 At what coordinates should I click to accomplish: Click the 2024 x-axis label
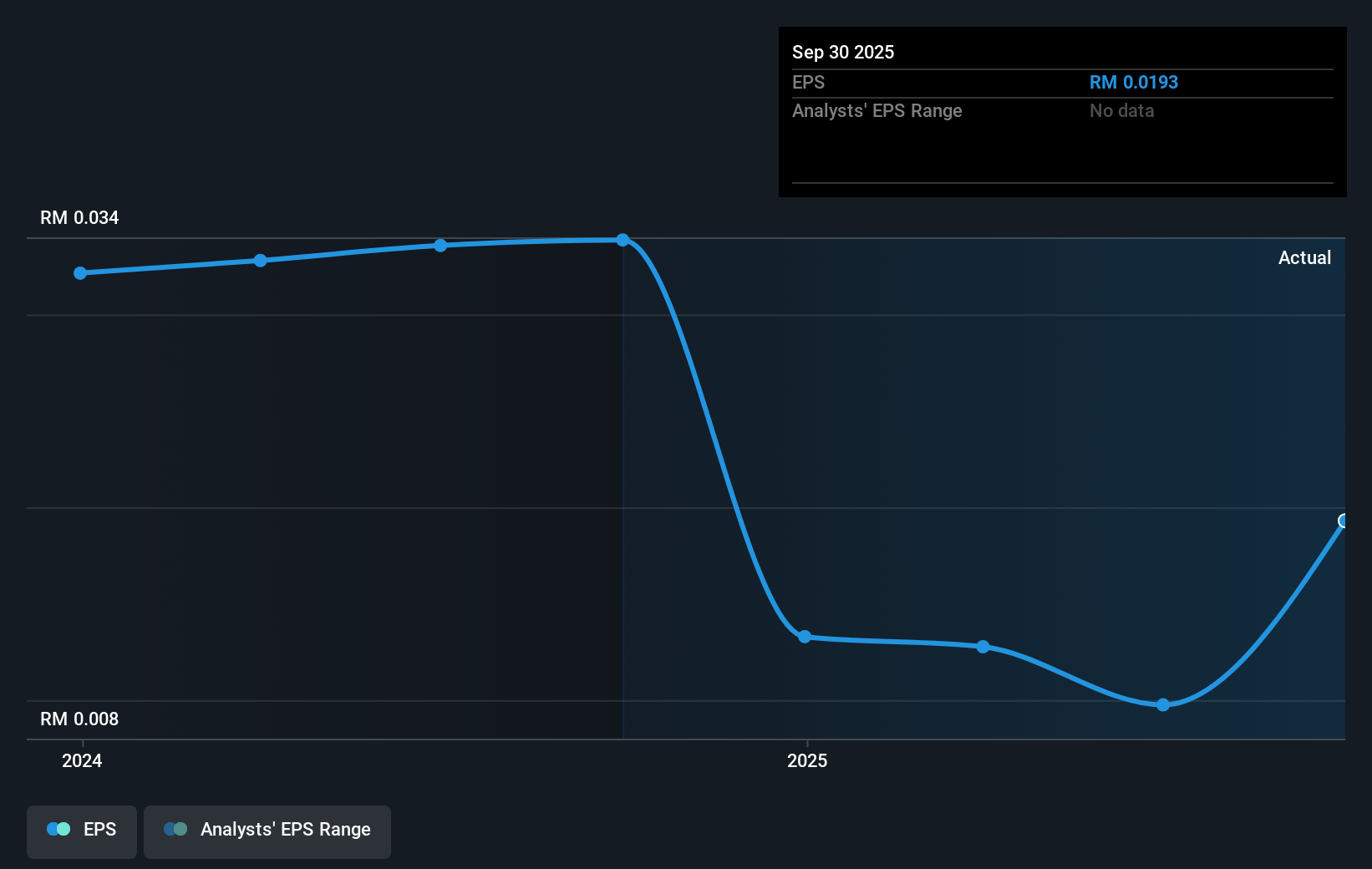pos(82,760)
